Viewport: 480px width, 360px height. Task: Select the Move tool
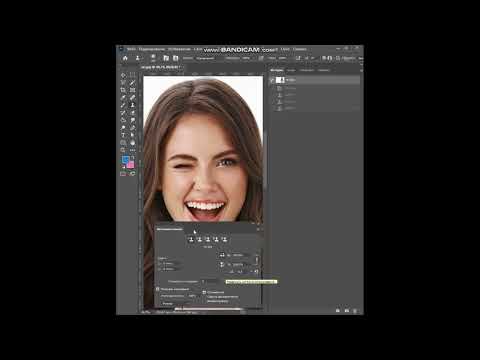tap(123, 75)
